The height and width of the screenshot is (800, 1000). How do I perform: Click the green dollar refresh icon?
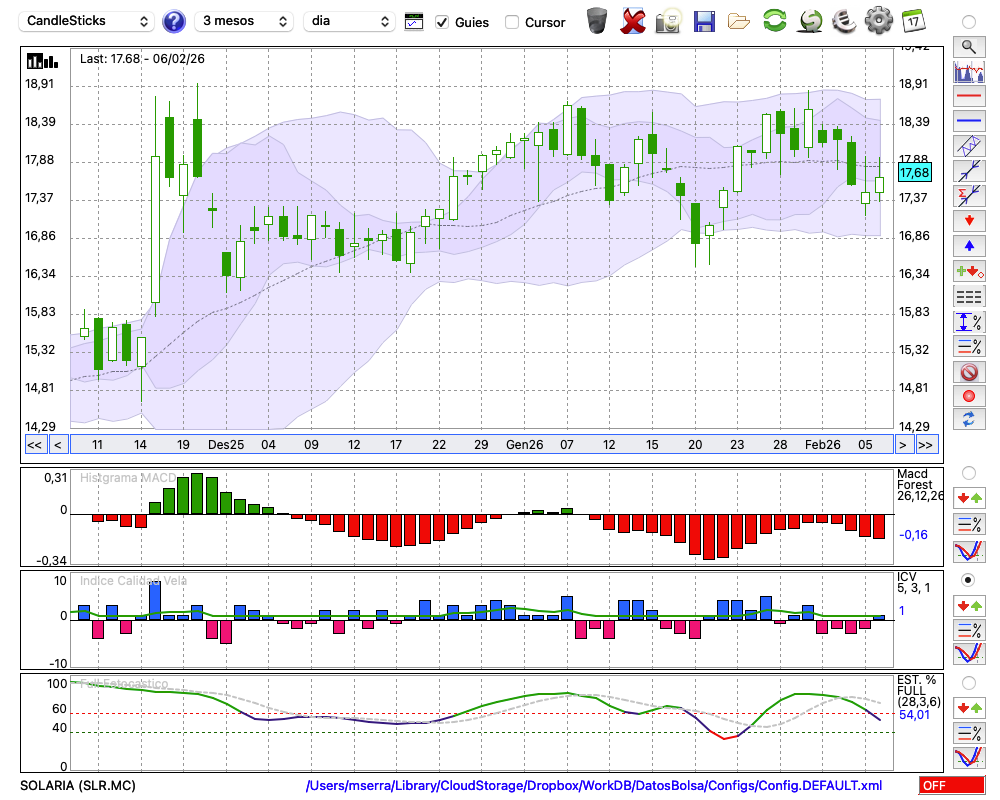[810, 20]
